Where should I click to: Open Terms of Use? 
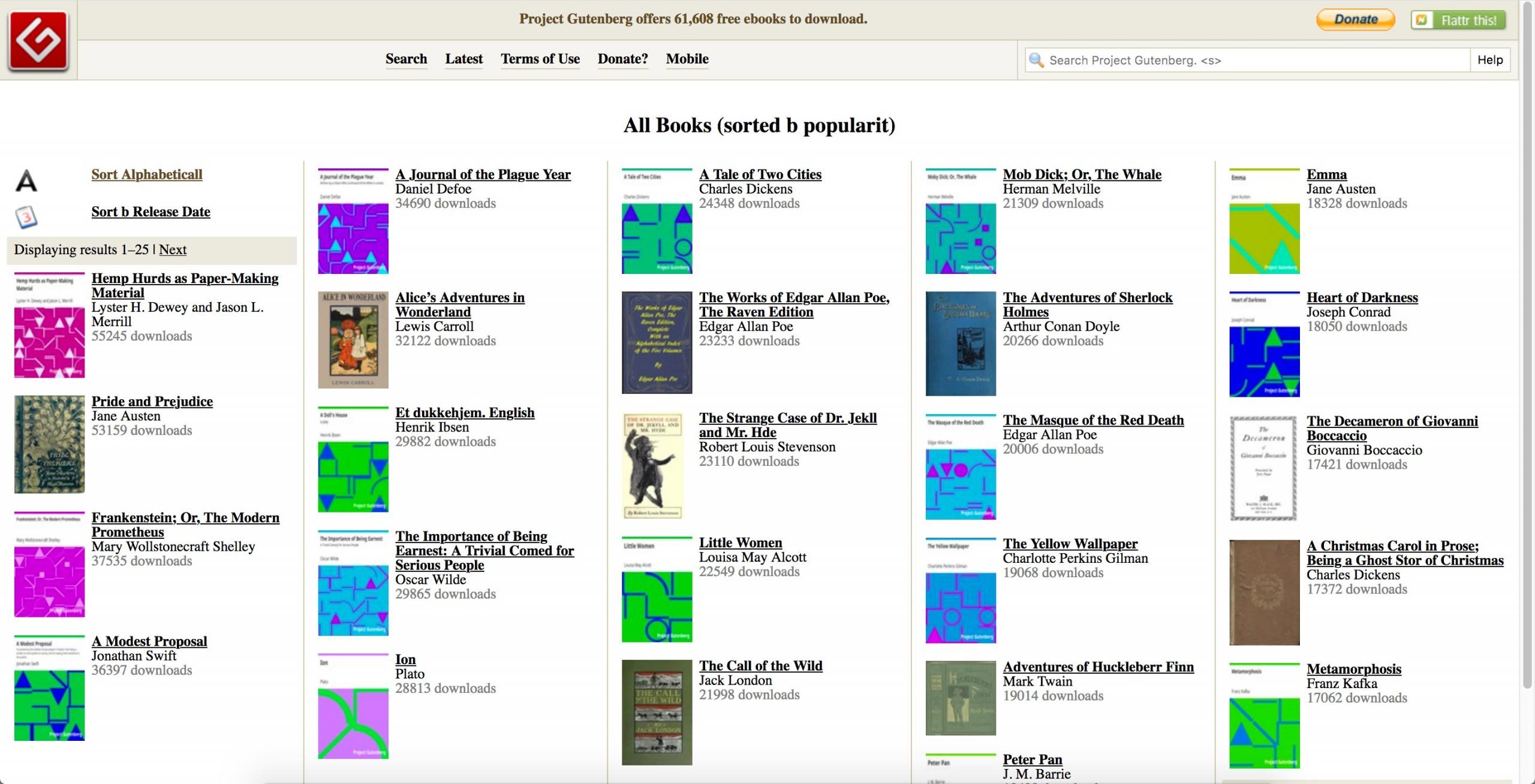[539, 59]
